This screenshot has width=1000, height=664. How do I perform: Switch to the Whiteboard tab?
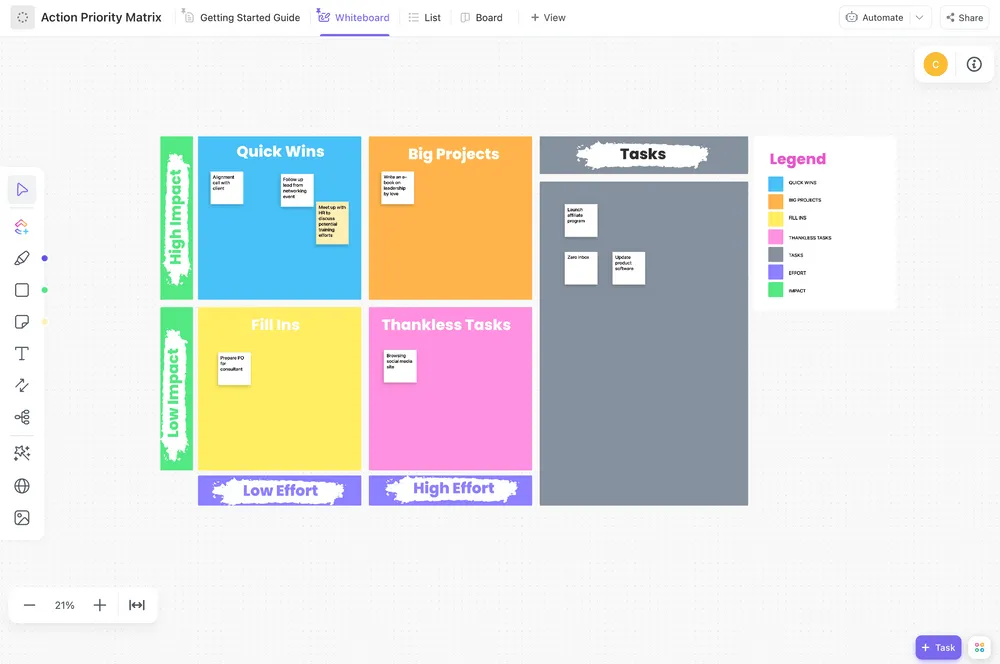(x=354, y=18)
